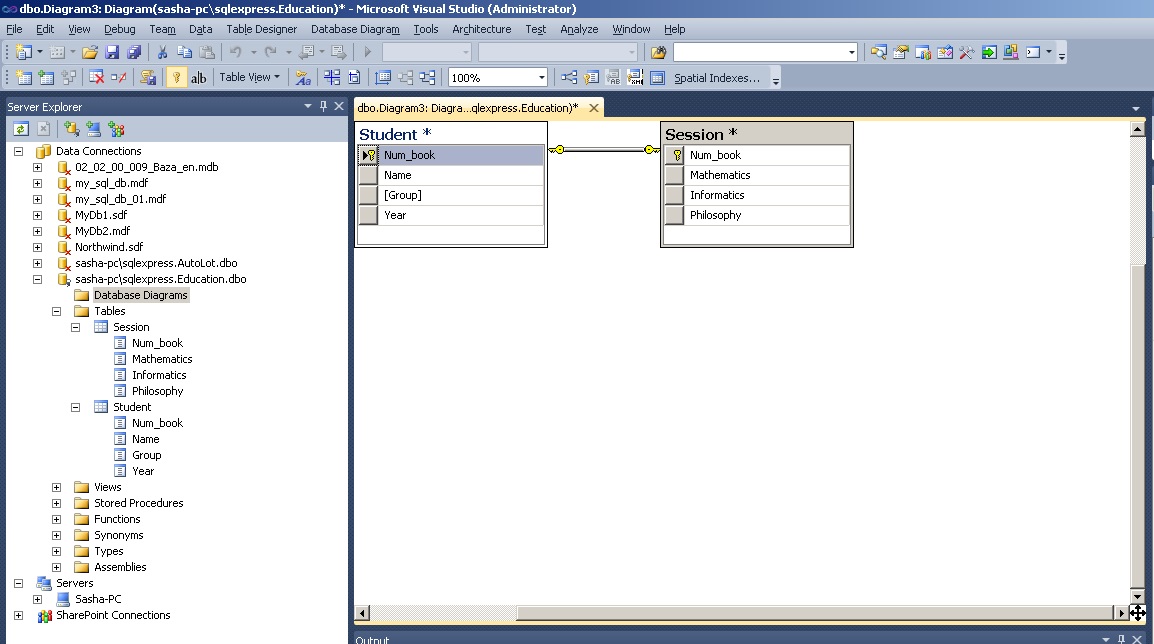Expand the Northwind.sdf connection
This screenshot has height=644, width=1154.
(38, 247)
